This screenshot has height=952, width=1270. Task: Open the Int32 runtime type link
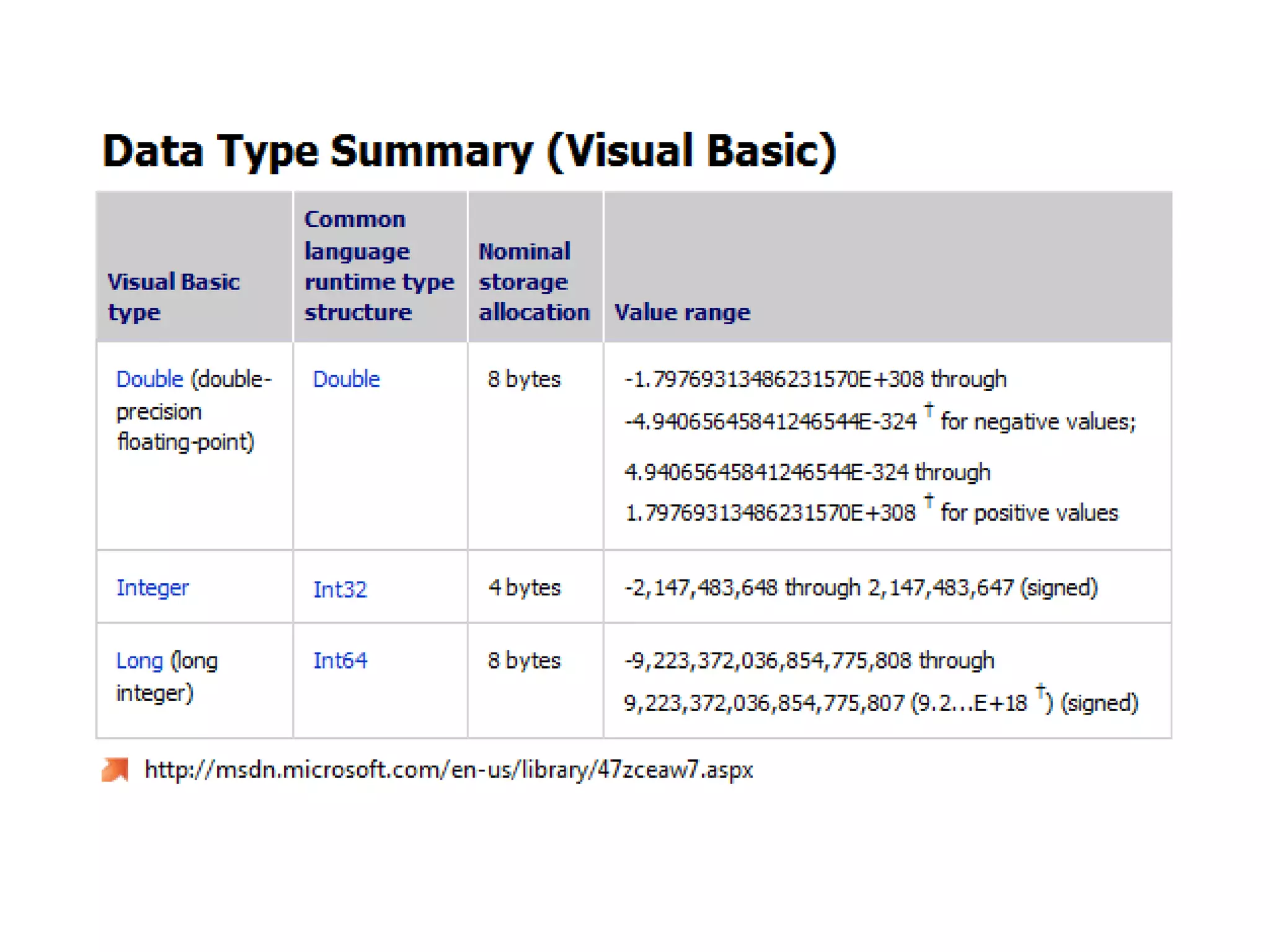pyautogui.click(x=340, y=589)
